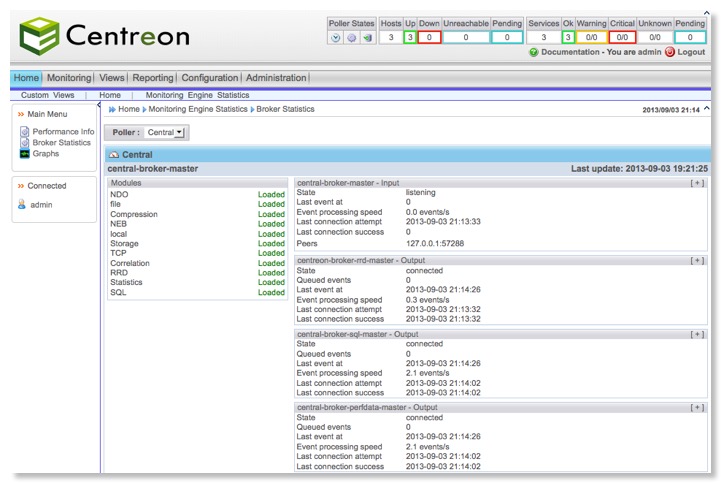721x483 pixels.
Task: Click the green Documentation help icon
Action: [533, 52]
